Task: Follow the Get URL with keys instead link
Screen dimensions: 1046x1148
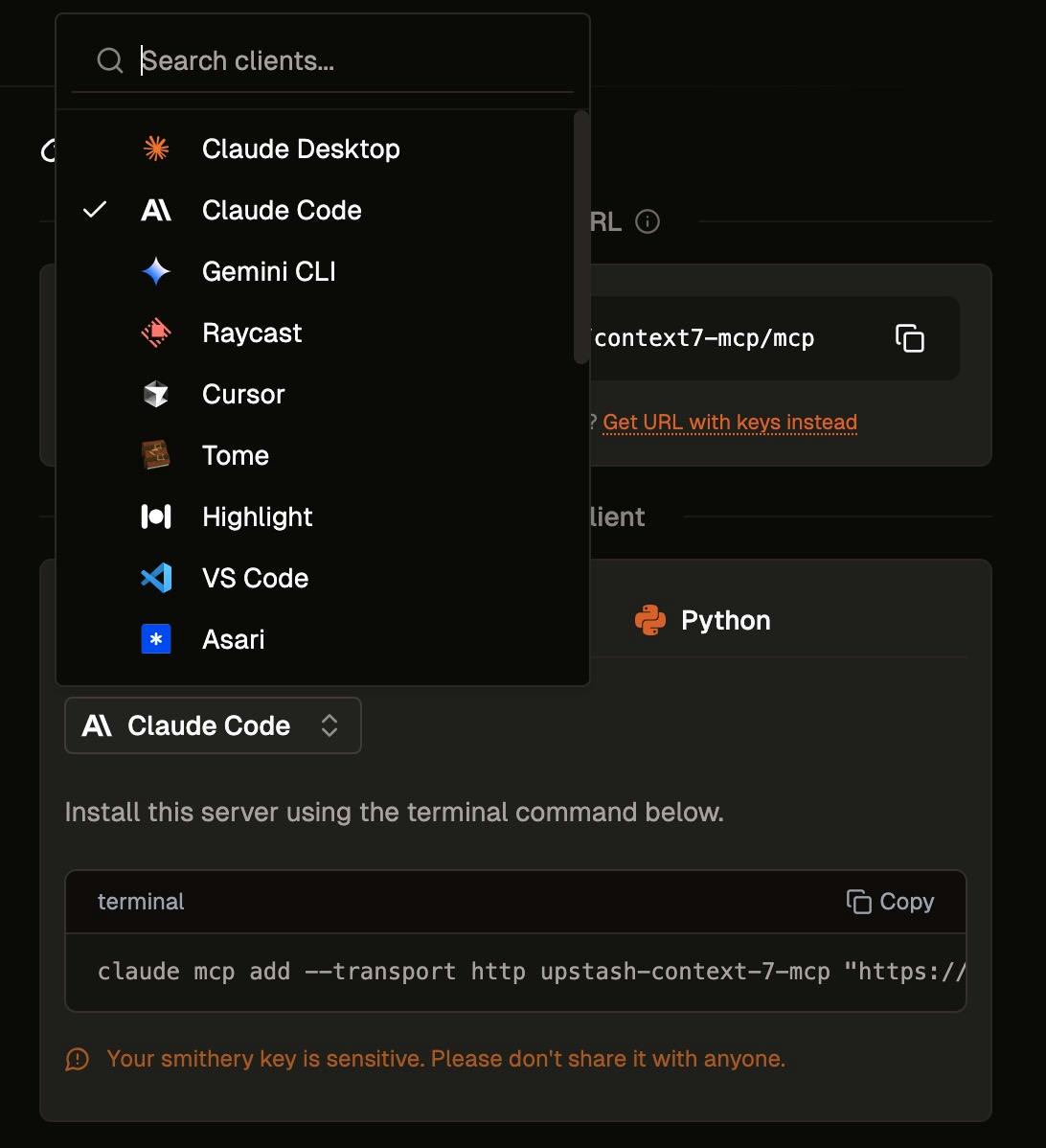Action: tap(730, 423)
